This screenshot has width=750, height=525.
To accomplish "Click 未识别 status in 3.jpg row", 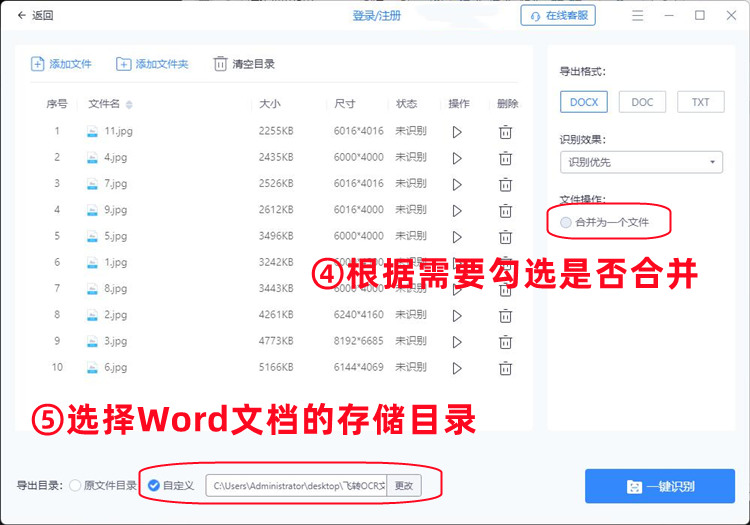I will [411, 341].
